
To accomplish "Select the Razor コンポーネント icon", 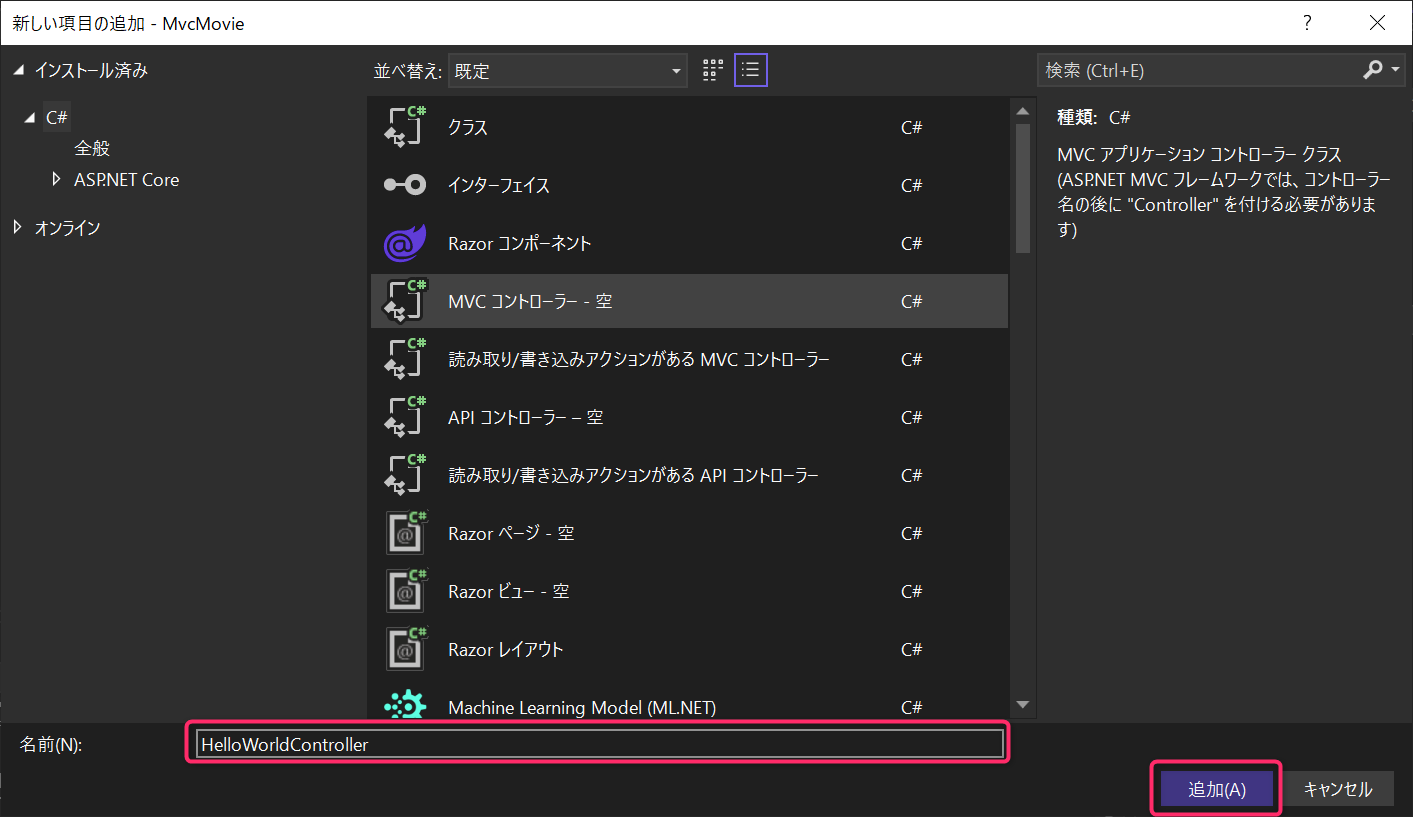I will point(404,242).
